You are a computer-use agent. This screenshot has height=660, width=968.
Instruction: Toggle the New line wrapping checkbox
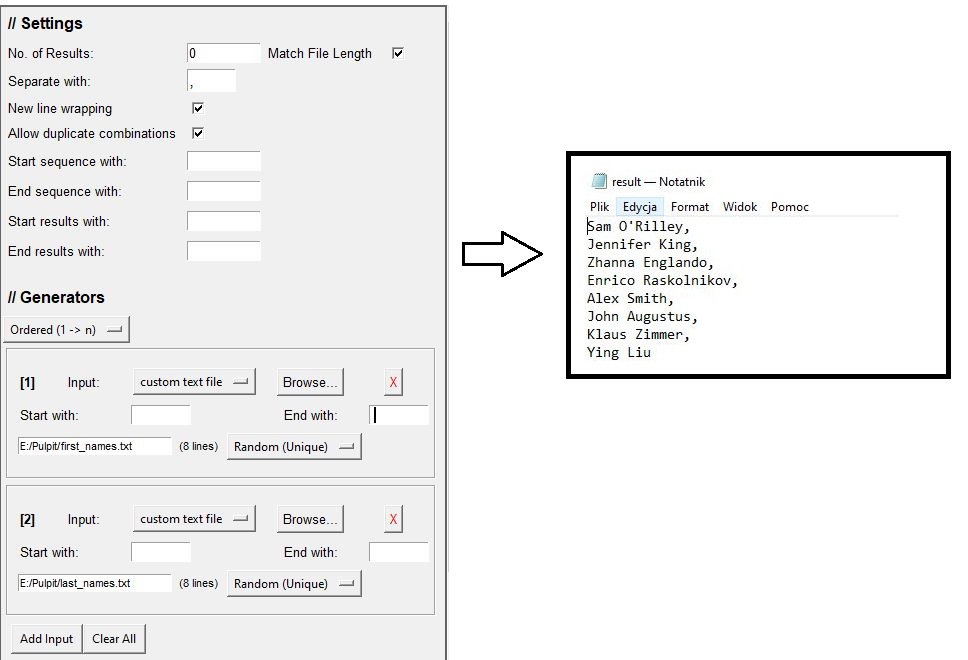tap(198, 108)
